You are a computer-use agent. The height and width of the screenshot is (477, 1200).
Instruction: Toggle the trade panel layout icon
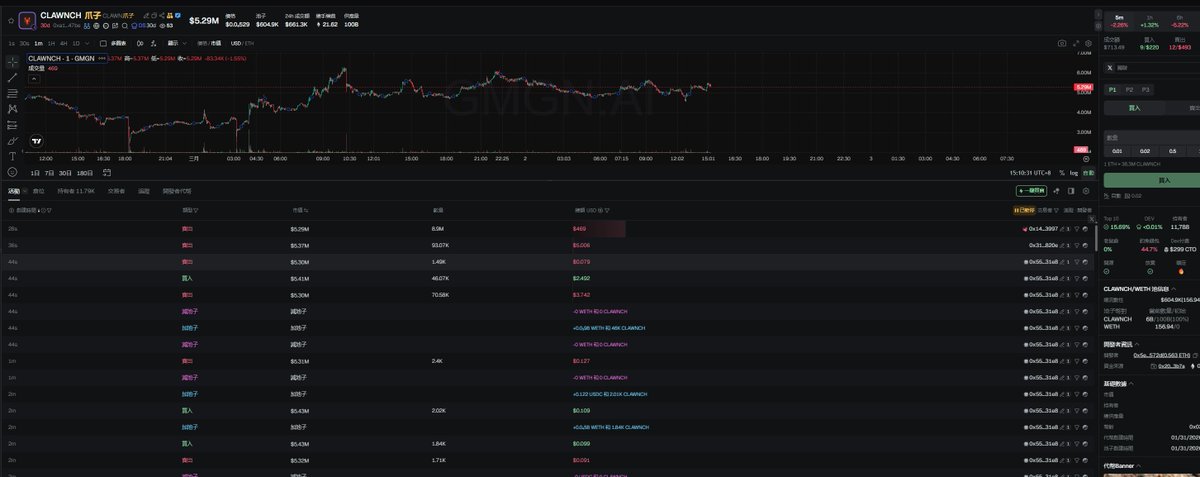(1071, 190)
